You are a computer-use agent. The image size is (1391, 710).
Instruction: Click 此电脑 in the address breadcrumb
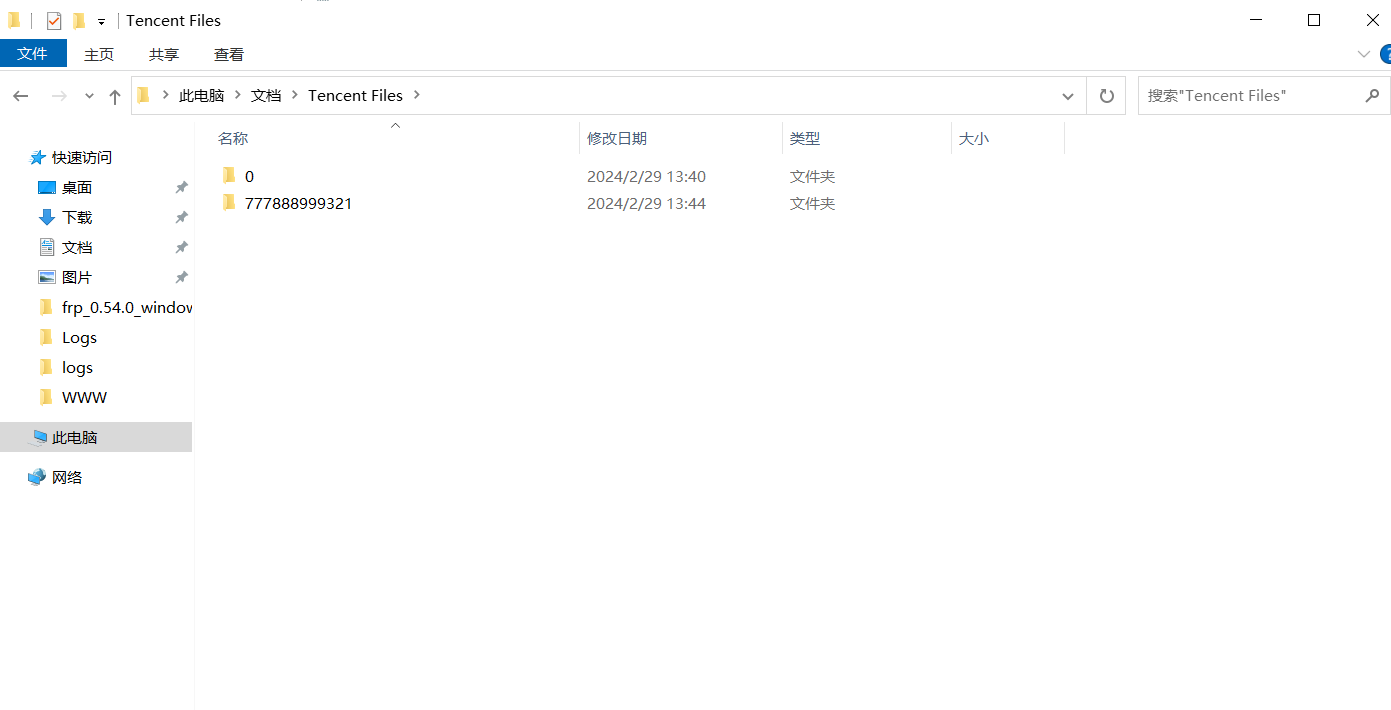coord(201,95)
